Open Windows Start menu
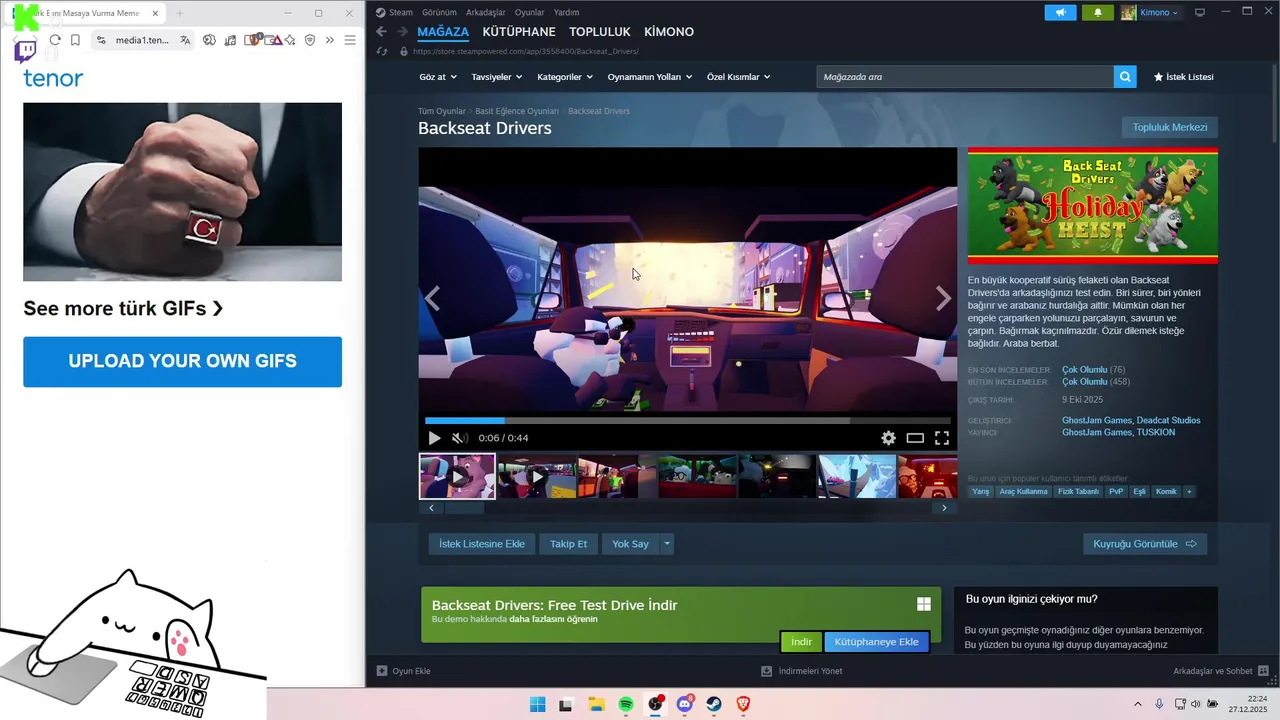The width and height of the screenshot is (1280, 720). pyautogui.click(x=537, y=704)
